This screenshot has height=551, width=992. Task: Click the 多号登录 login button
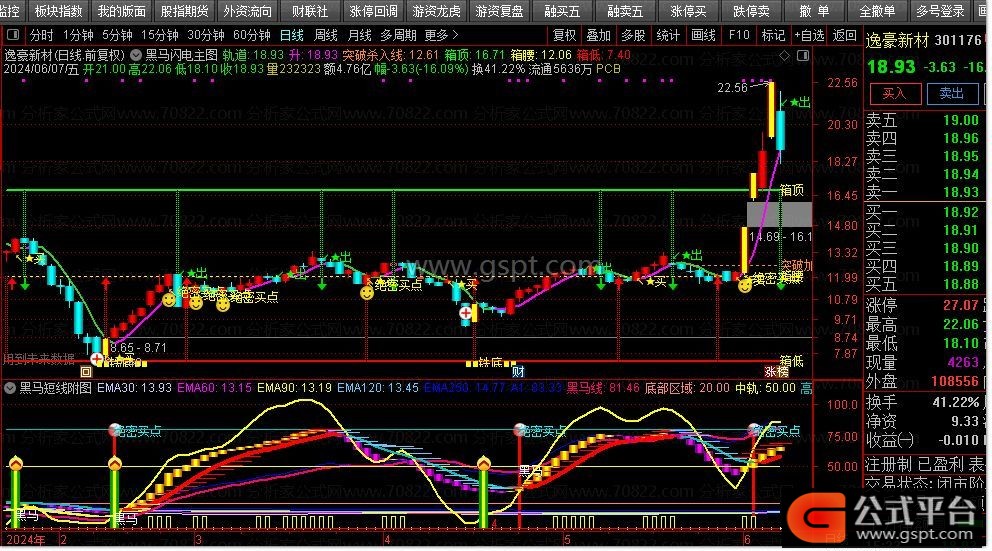[940, 11]
